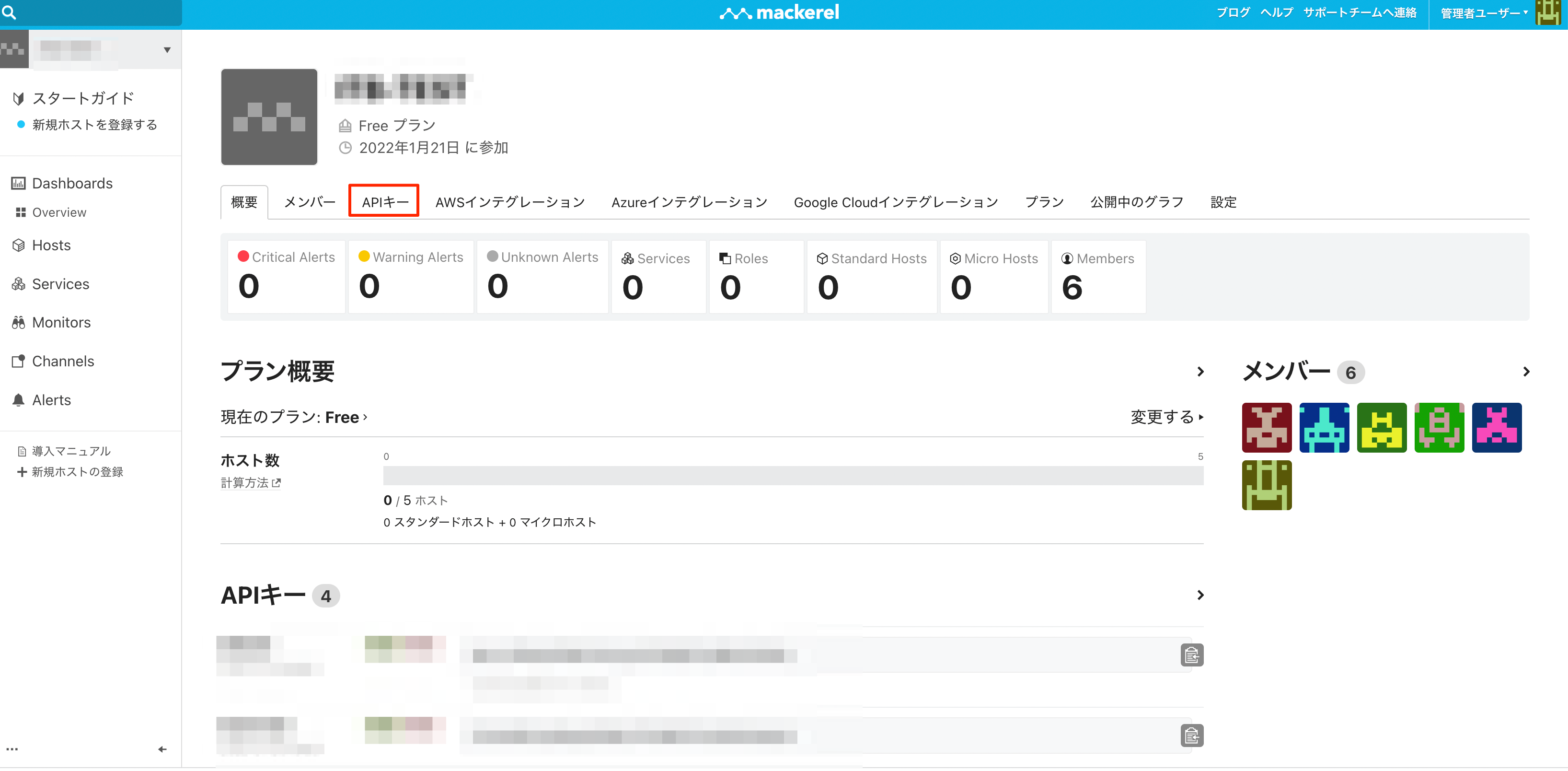Image resolution: width=1568 pixels, height=771 pixels.
Task: Go to Alerts via the bell icon
Action: click(19, 400)
